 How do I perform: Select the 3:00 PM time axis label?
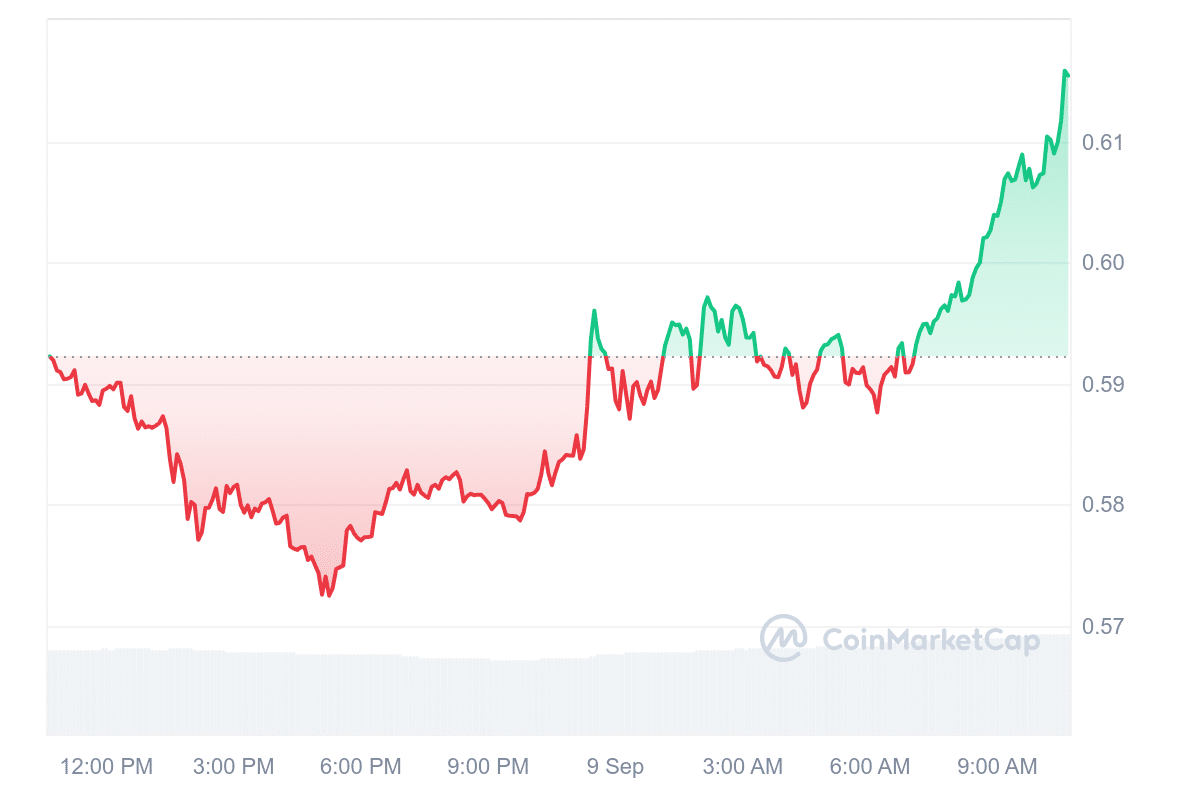tap(233, 767)
